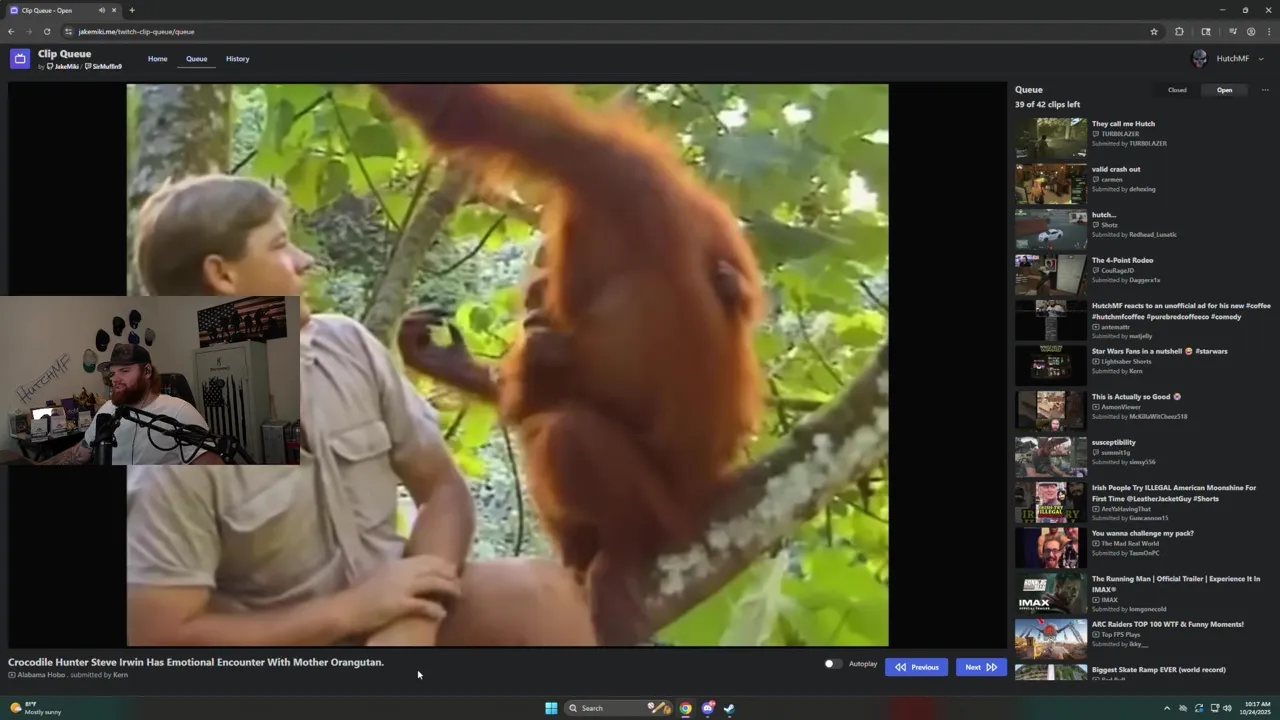Set the queue to Closed
1280x720 pixels.
pyautogui.click(x=1177, y=90)
